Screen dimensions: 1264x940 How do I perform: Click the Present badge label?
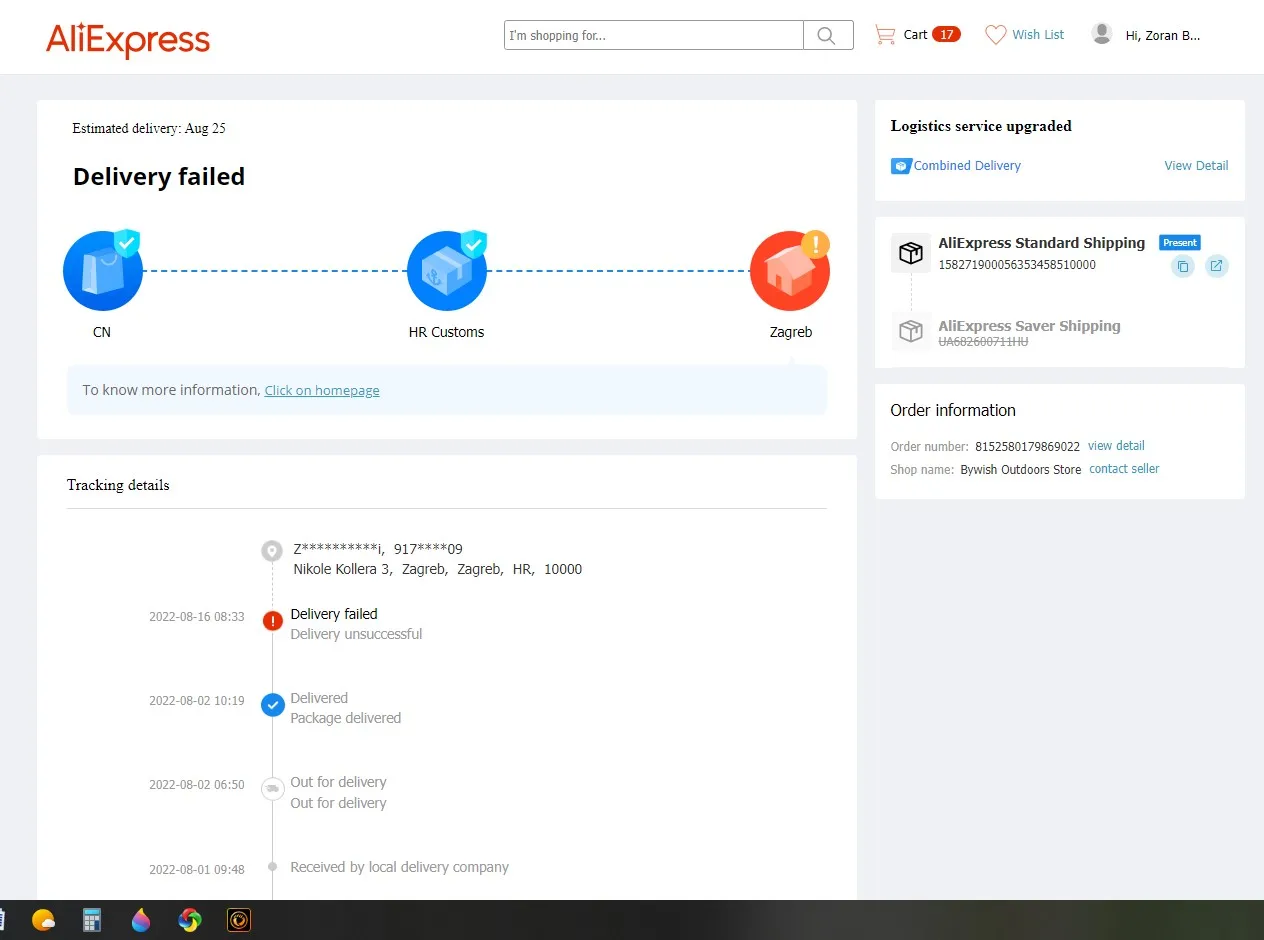point(1180,243)
